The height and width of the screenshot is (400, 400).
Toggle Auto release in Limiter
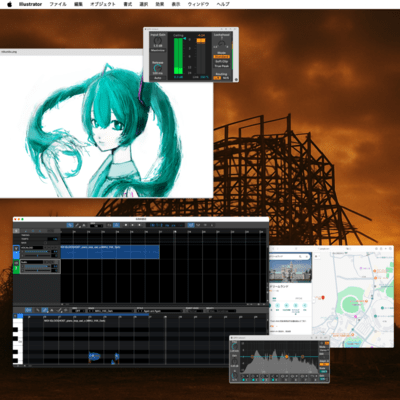[x=158, y=78]
